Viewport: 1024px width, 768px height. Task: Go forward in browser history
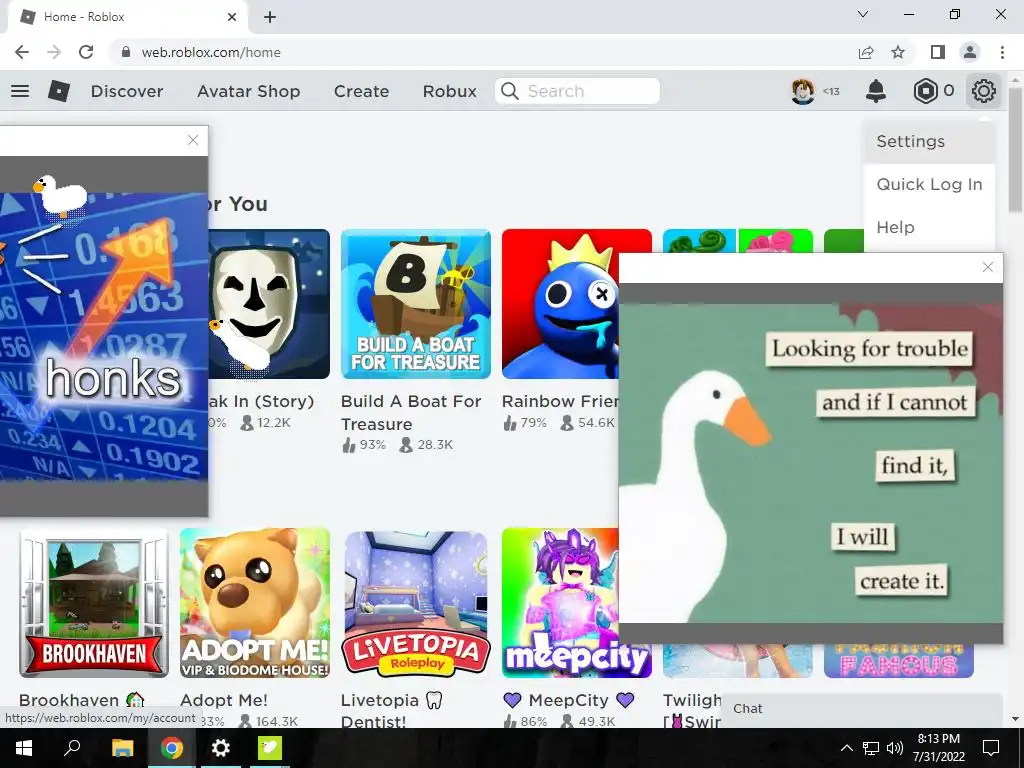pyautogui.click(x=54, y=52)
